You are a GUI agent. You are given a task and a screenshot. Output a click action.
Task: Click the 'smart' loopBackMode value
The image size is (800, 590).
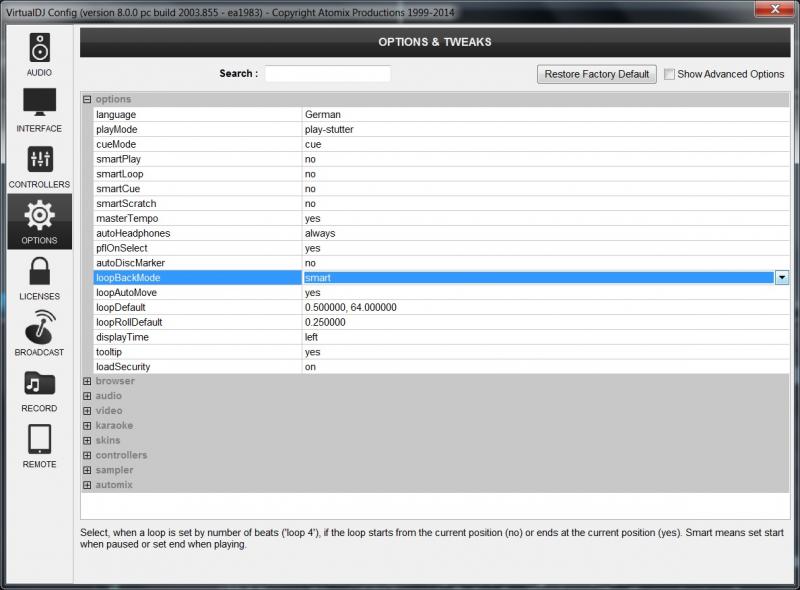coord(317,278)
